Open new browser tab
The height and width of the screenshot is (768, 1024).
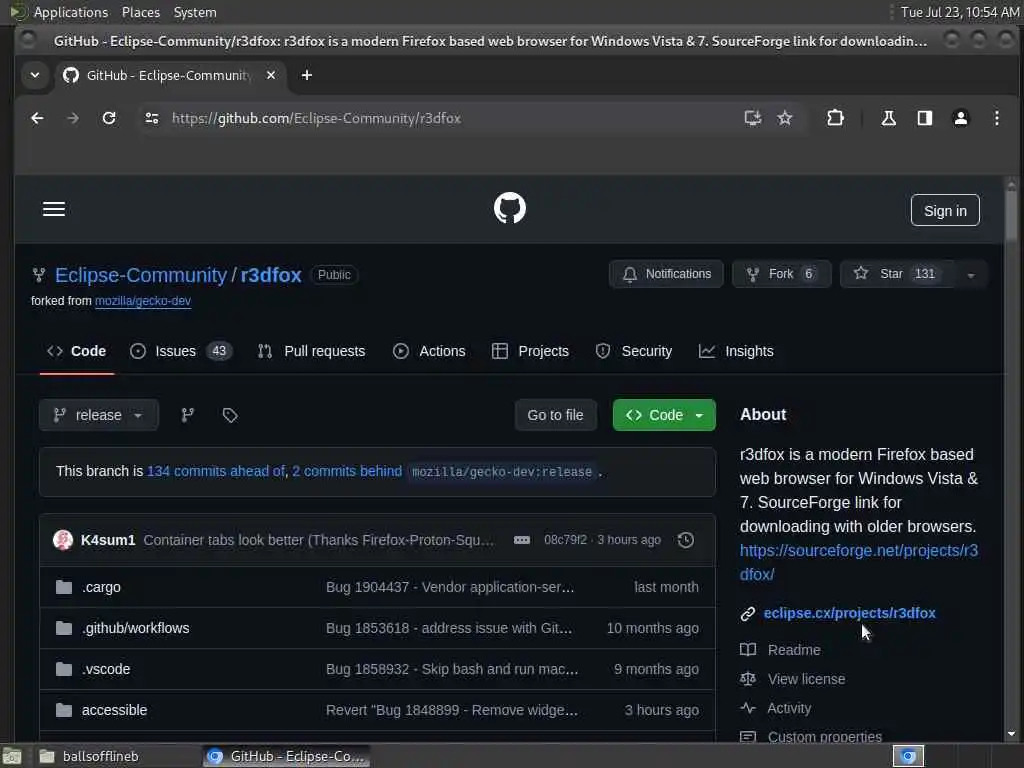click(x=306, y=75)
